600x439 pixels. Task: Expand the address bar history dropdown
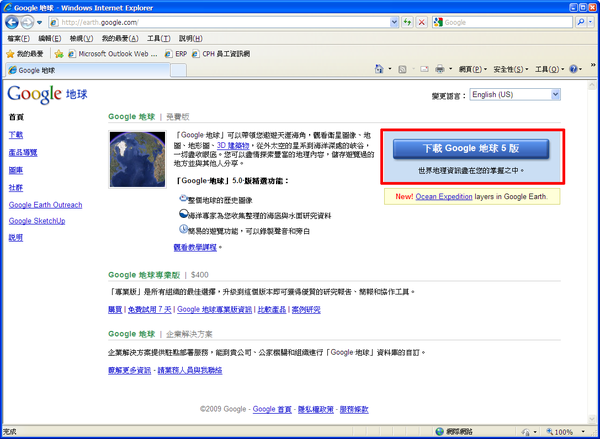click(x=394, y=23)
